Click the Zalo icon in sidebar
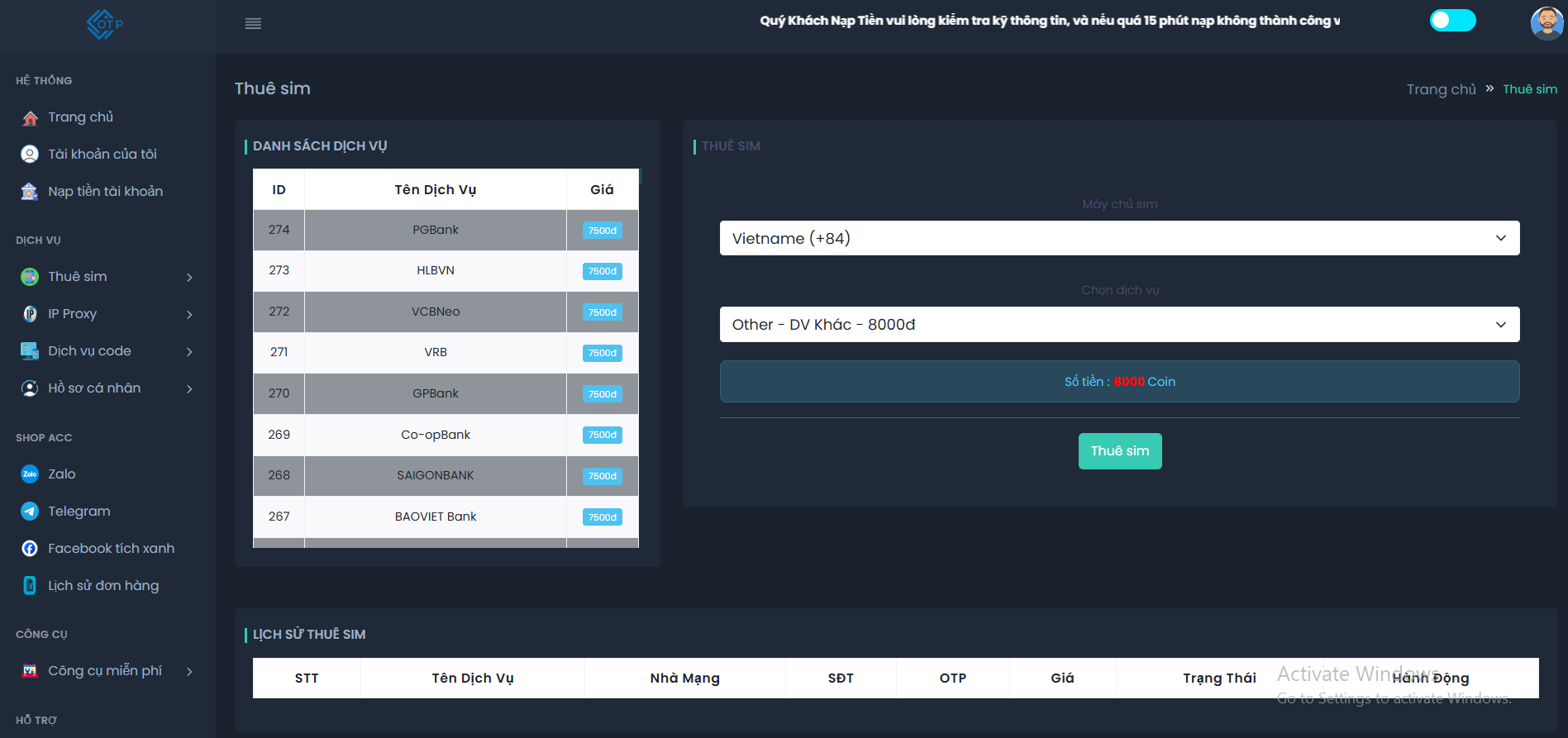 pos(30,474)
